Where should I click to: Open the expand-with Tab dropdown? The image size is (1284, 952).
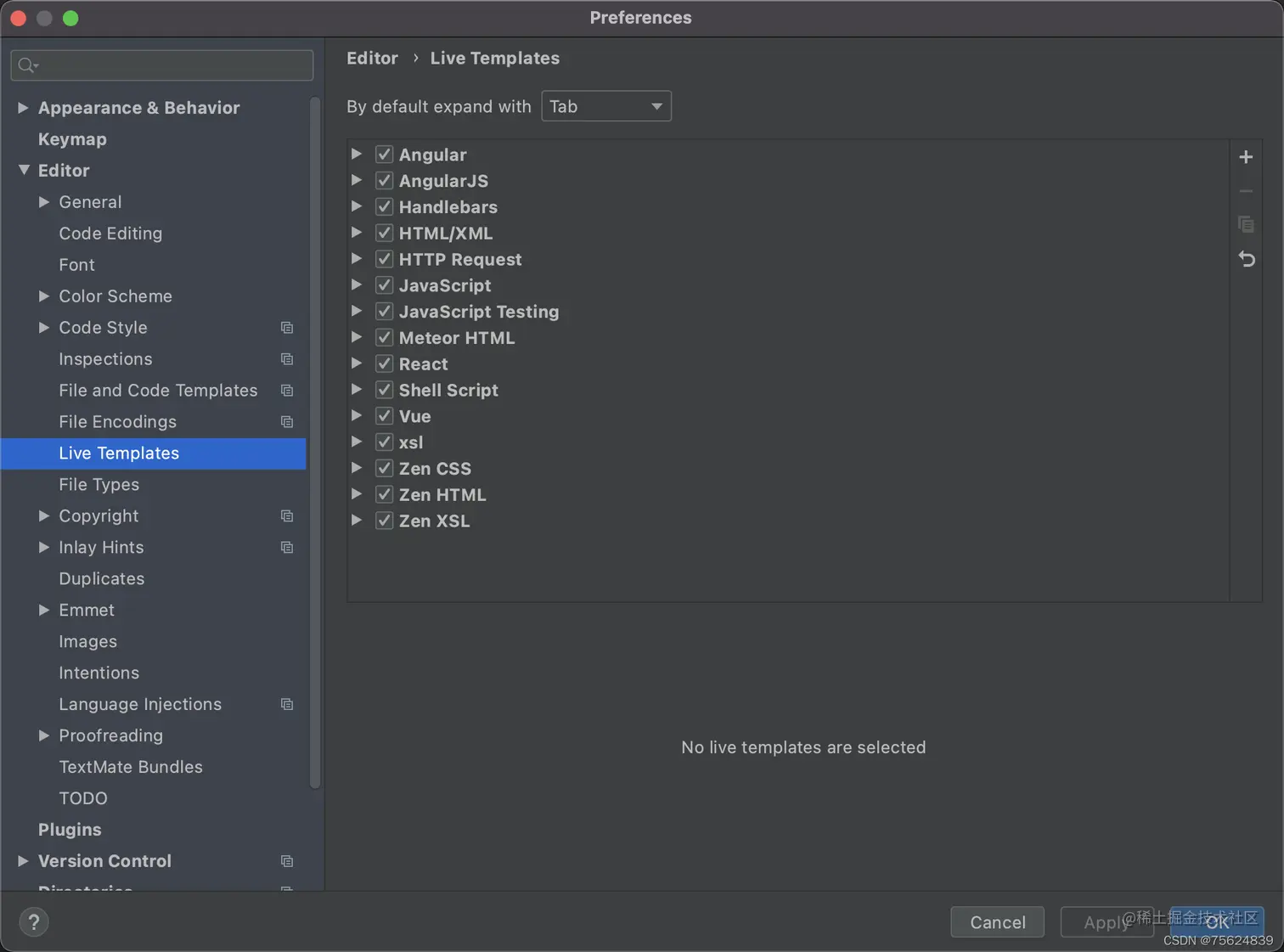click(606, 106)
